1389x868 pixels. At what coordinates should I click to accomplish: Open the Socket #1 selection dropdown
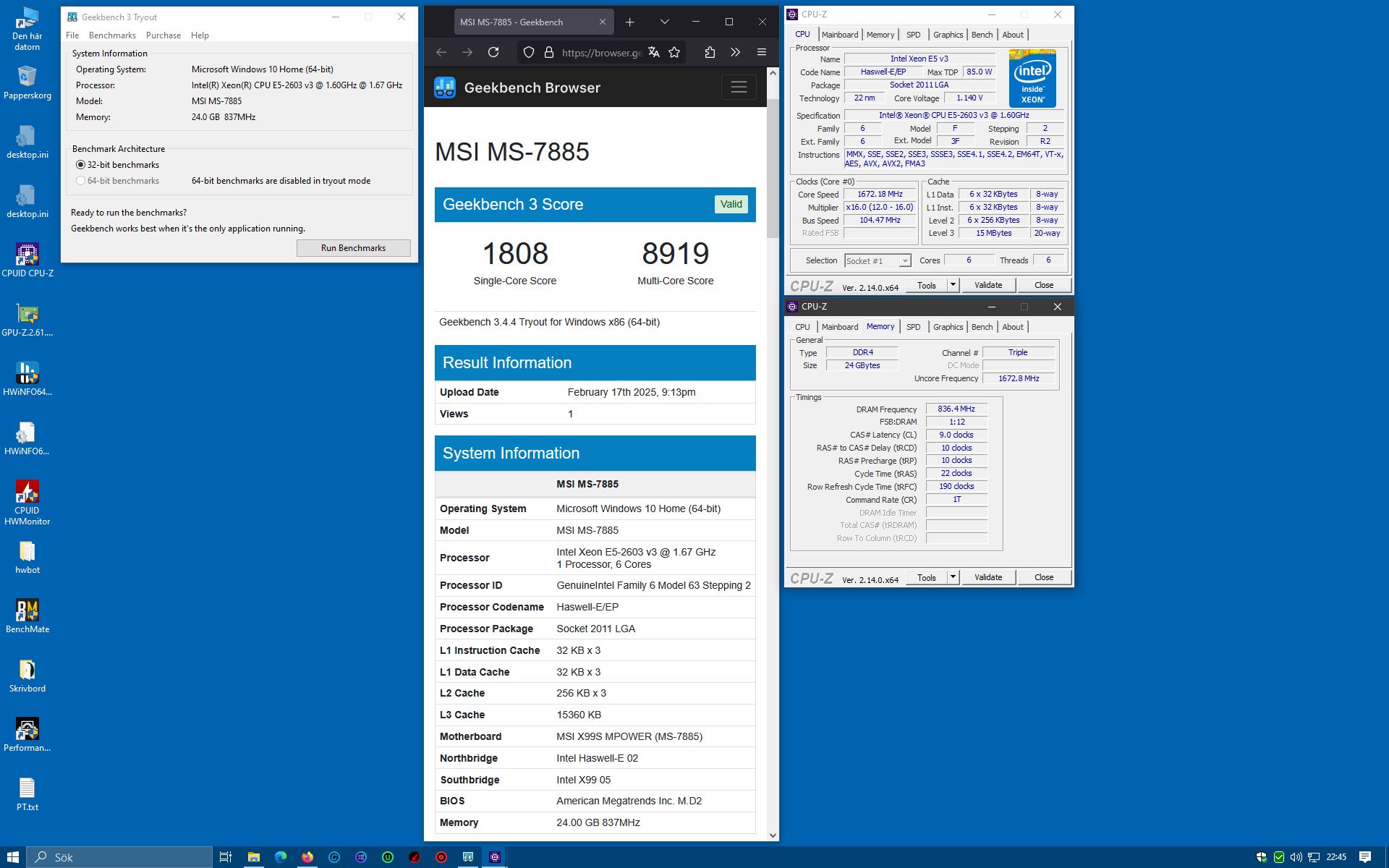[x=878, y=260]
